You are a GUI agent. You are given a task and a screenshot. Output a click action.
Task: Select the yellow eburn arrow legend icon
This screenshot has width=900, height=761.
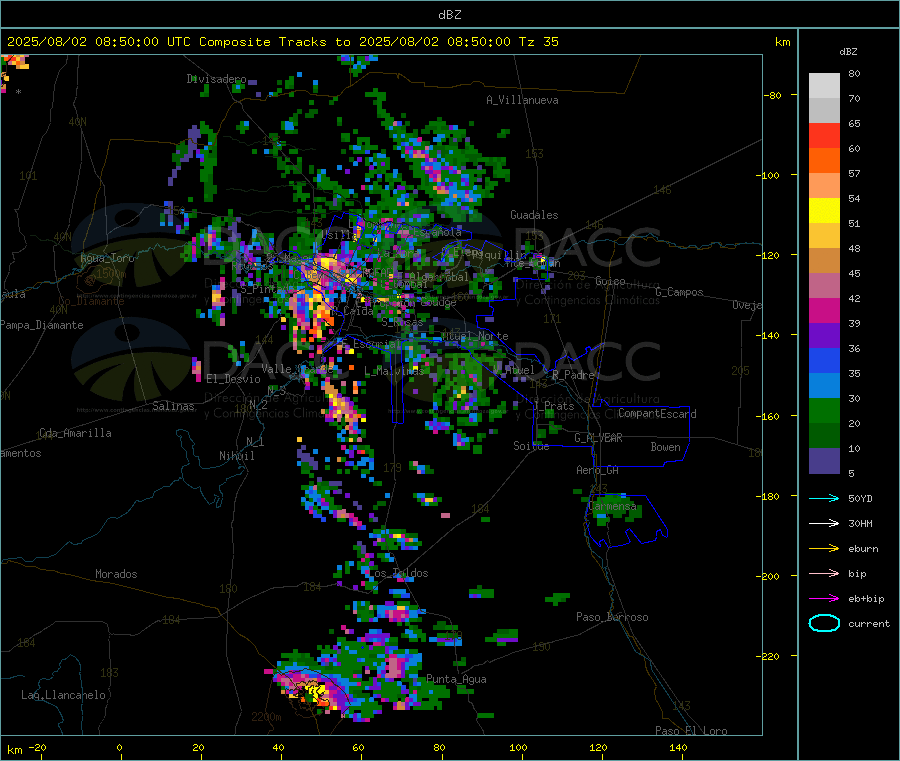pos(824,549)
